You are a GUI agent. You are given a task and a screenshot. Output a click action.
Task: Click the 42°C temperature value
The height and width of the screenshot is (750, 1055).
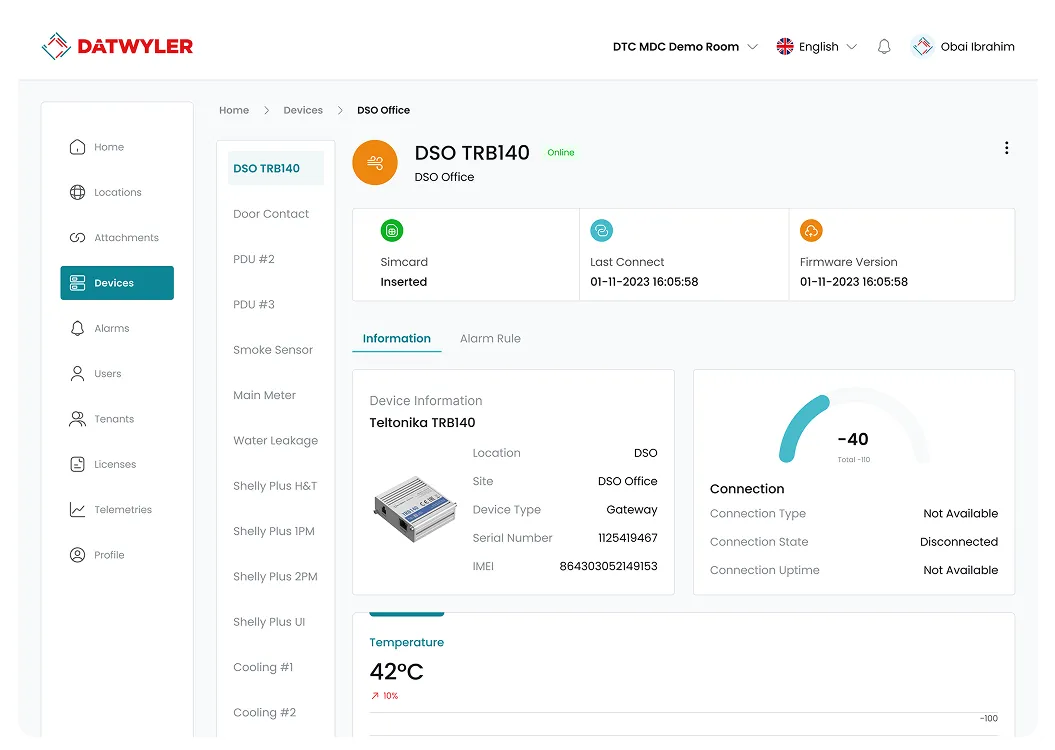396,671
